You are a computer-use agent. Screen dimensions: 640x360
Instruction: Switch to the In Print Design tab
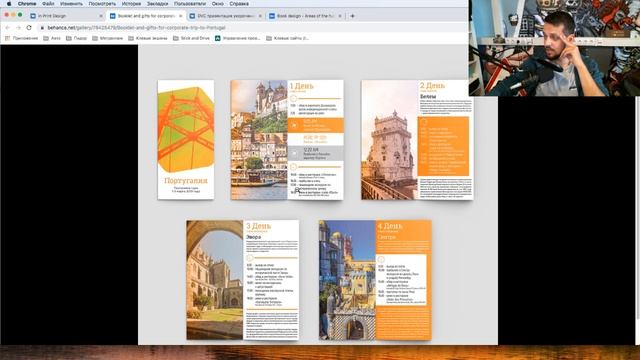coord(65,16)
